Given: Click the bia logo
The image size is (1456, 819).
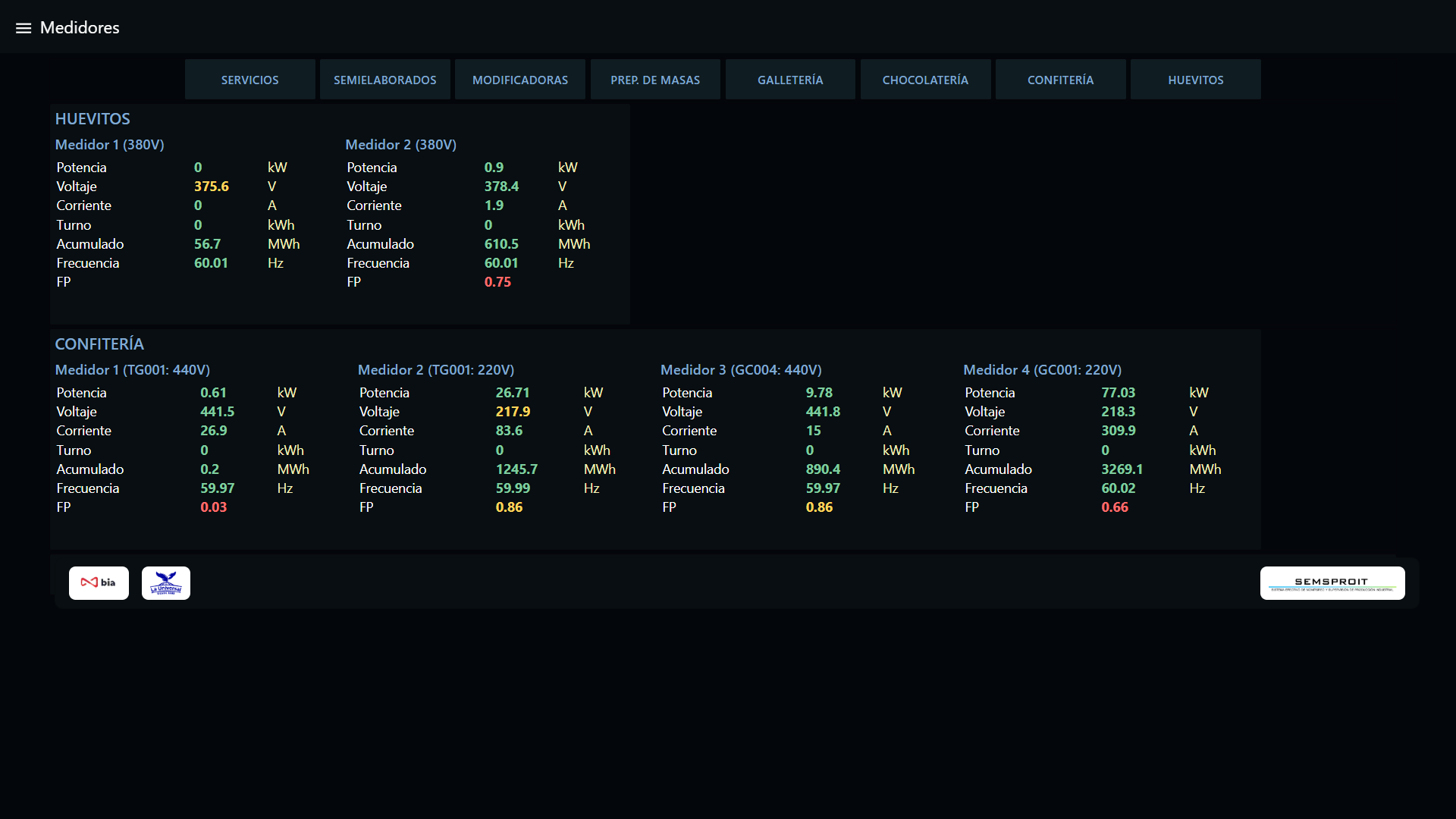Looking at the screenshot, I should tap(99, 582).
